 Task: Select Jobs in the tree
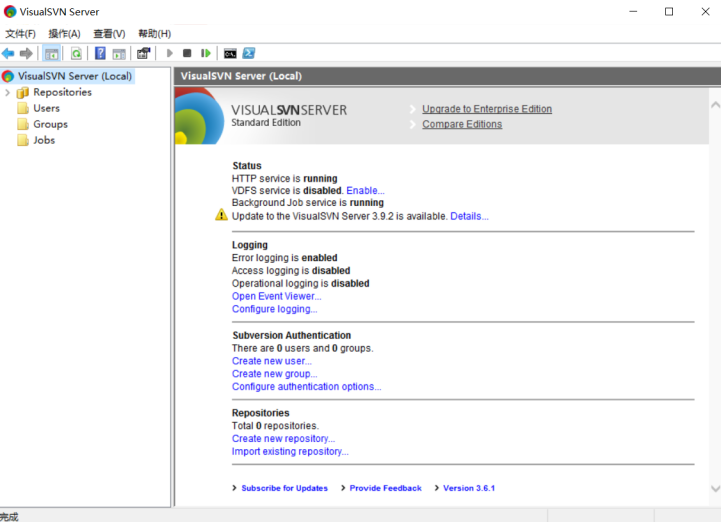pyautogui.click(x=44, y=140)
